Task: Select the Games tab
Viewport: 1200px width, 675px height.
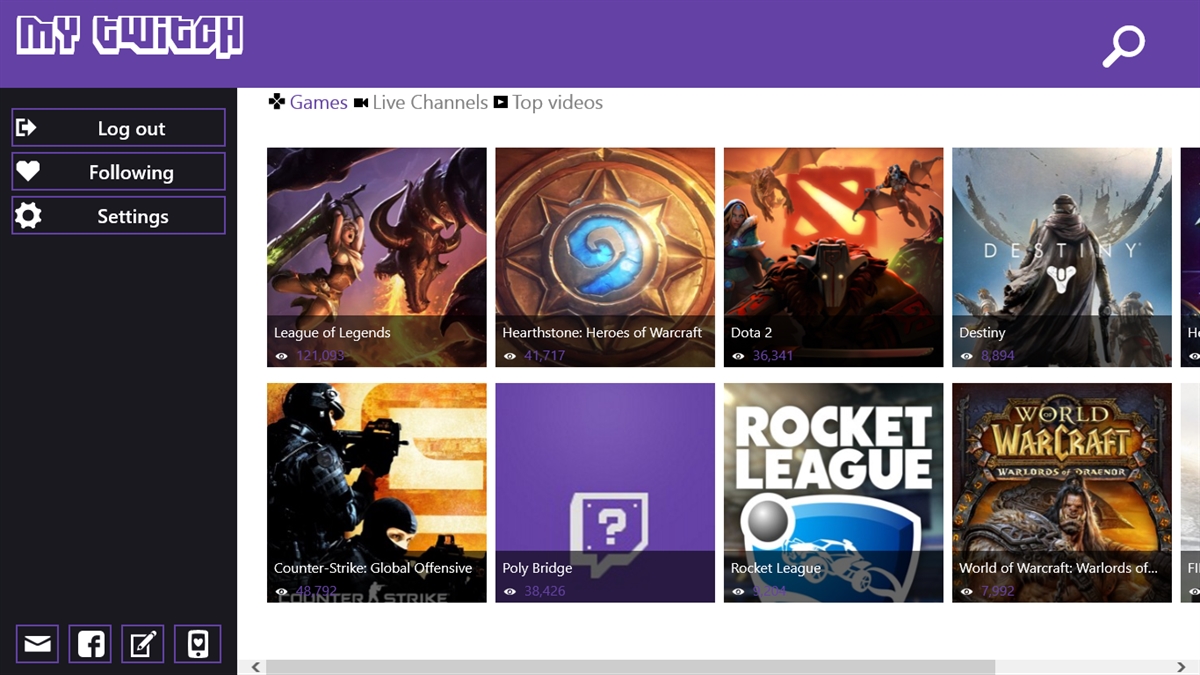Action: point(318,101)
